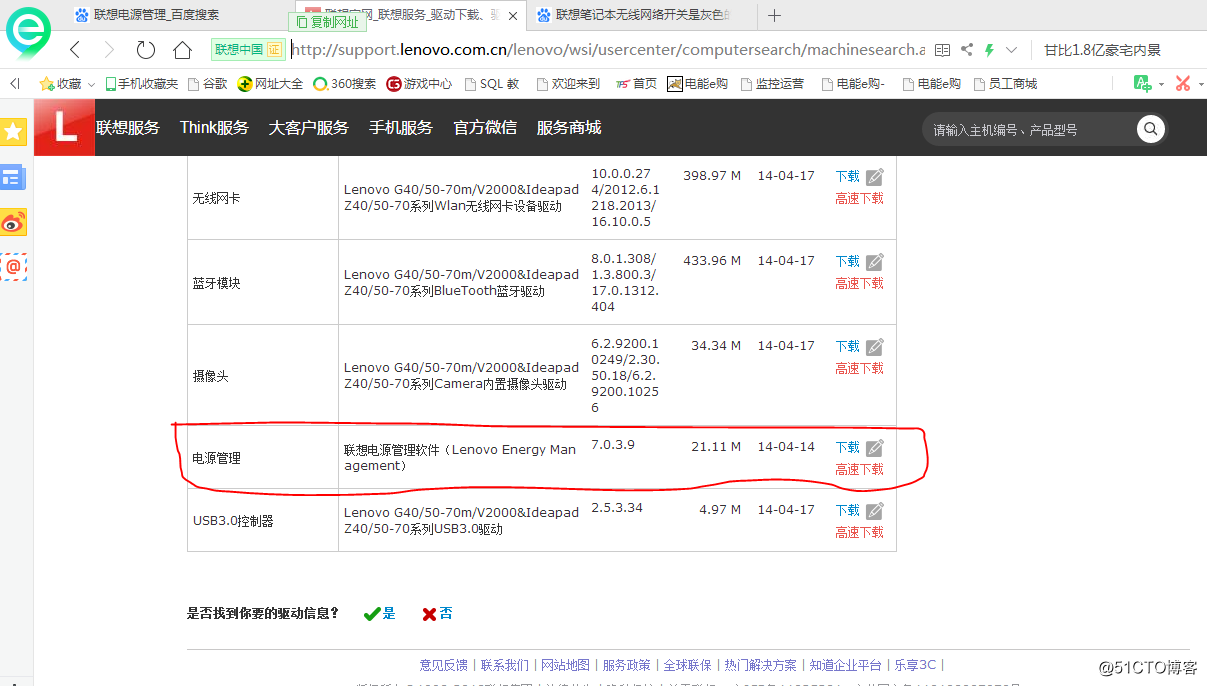
Task: Click 高速下载 for 无线网卡 driver
Action: (859, 198)
